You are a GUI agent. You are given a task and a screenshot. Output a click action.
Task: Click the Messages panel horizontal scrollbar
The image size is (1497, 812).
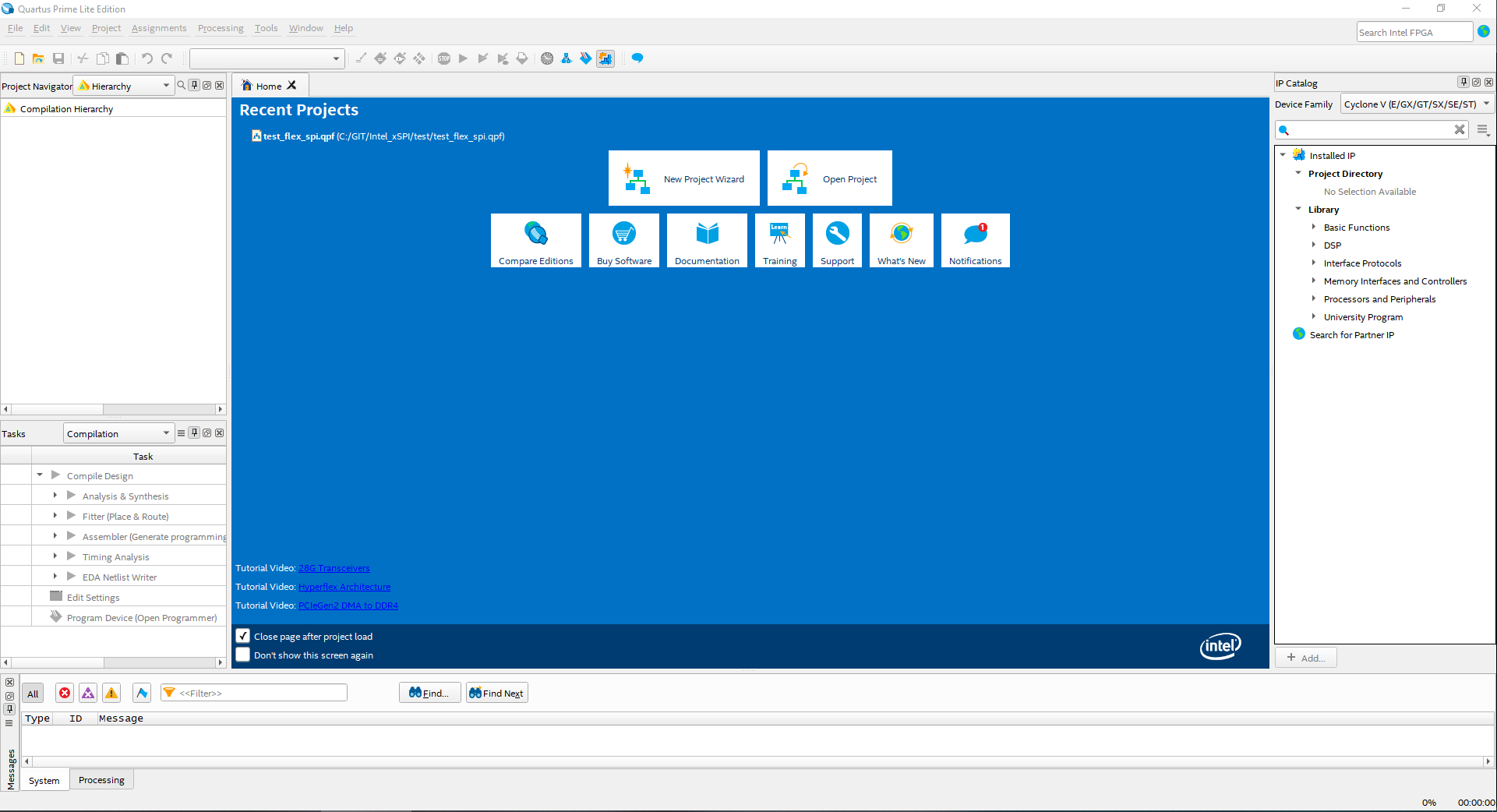(757, 761)
